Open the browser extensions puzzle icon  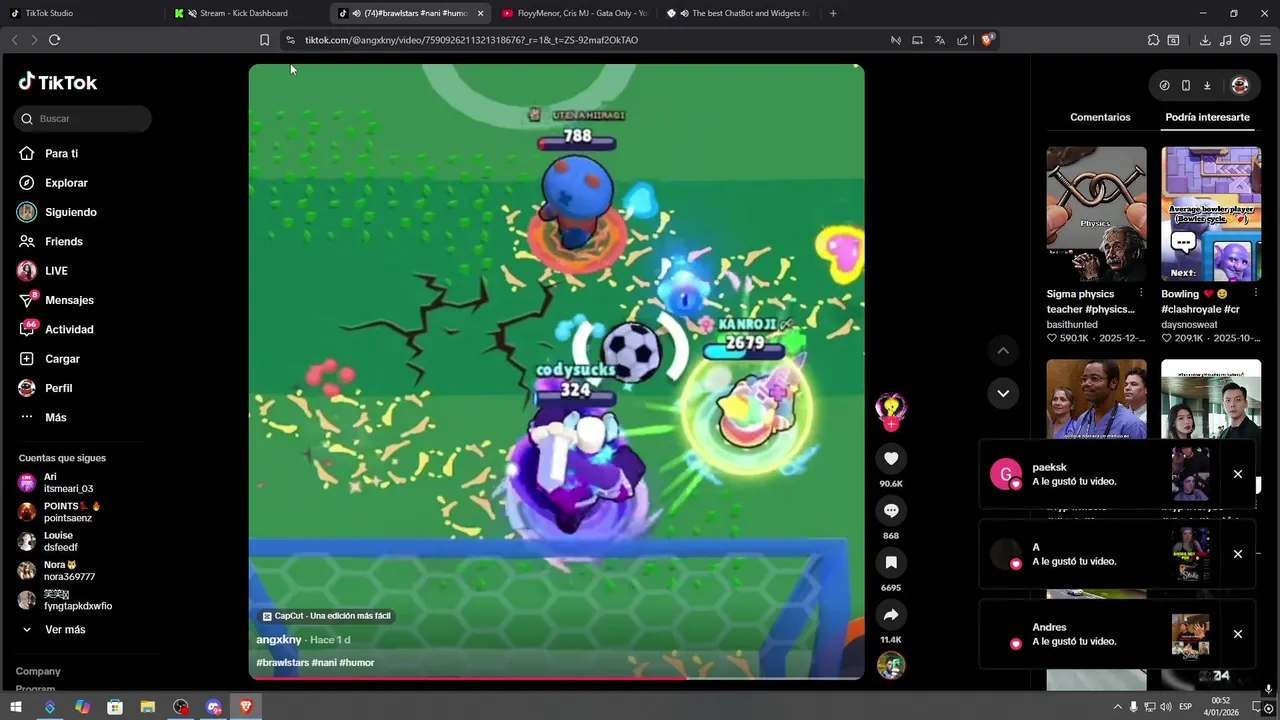tap(1153, 40)
